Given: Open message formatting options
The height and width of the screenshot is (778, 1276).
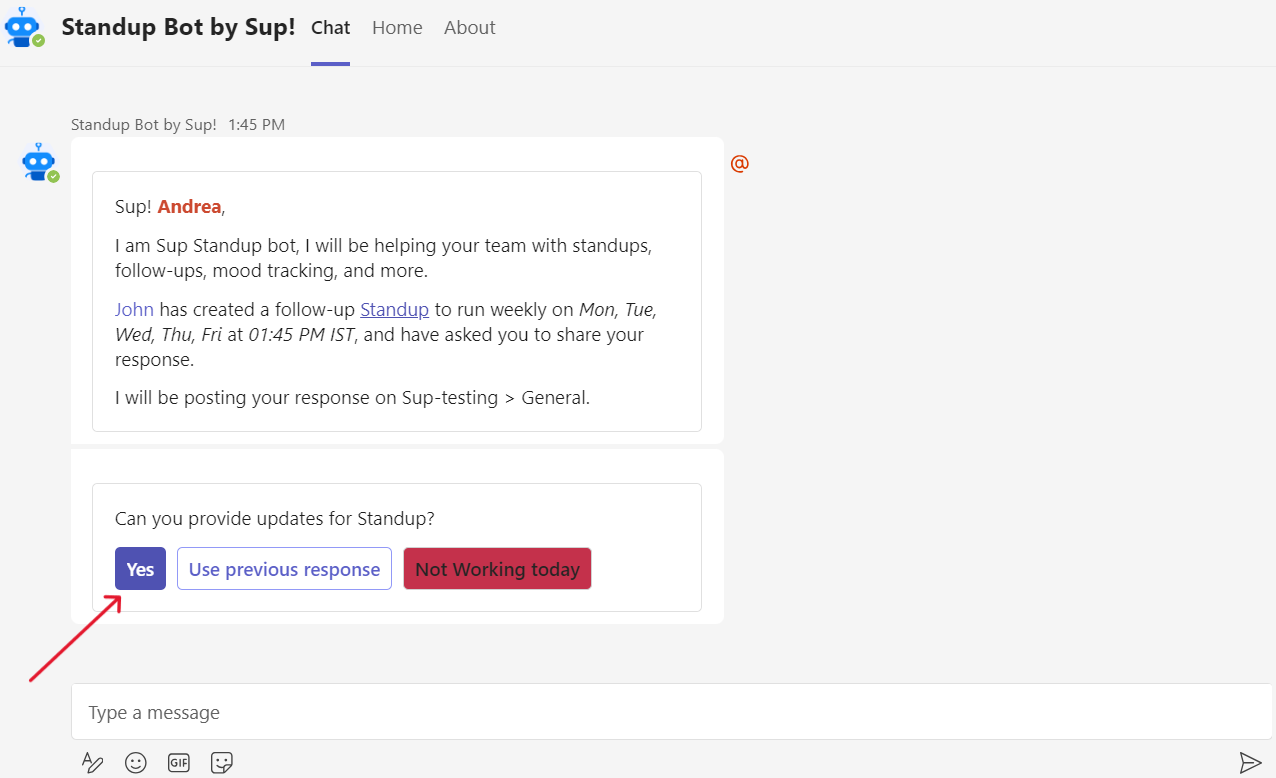Looking at the screenshot, I should [x=92, y=762].
